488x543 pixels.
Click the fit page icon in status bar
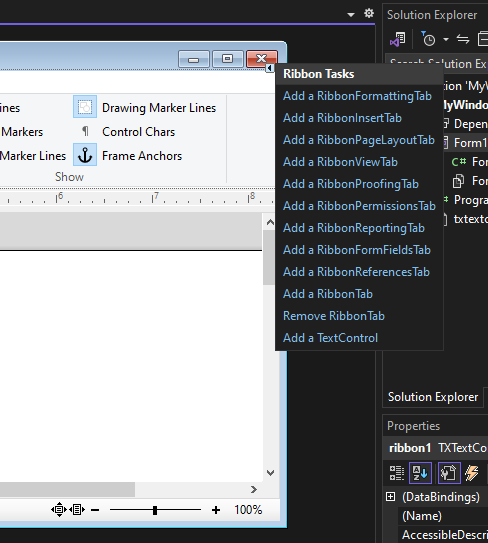pyautogui.click(x=59, y=510)
